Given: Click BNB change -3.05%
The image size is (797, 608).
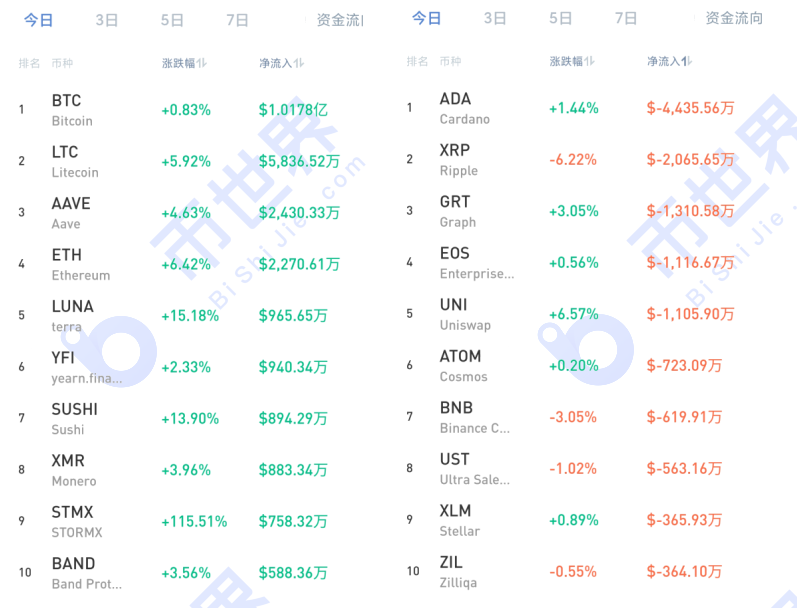Looking at the screenshot, I should (573, 417).
